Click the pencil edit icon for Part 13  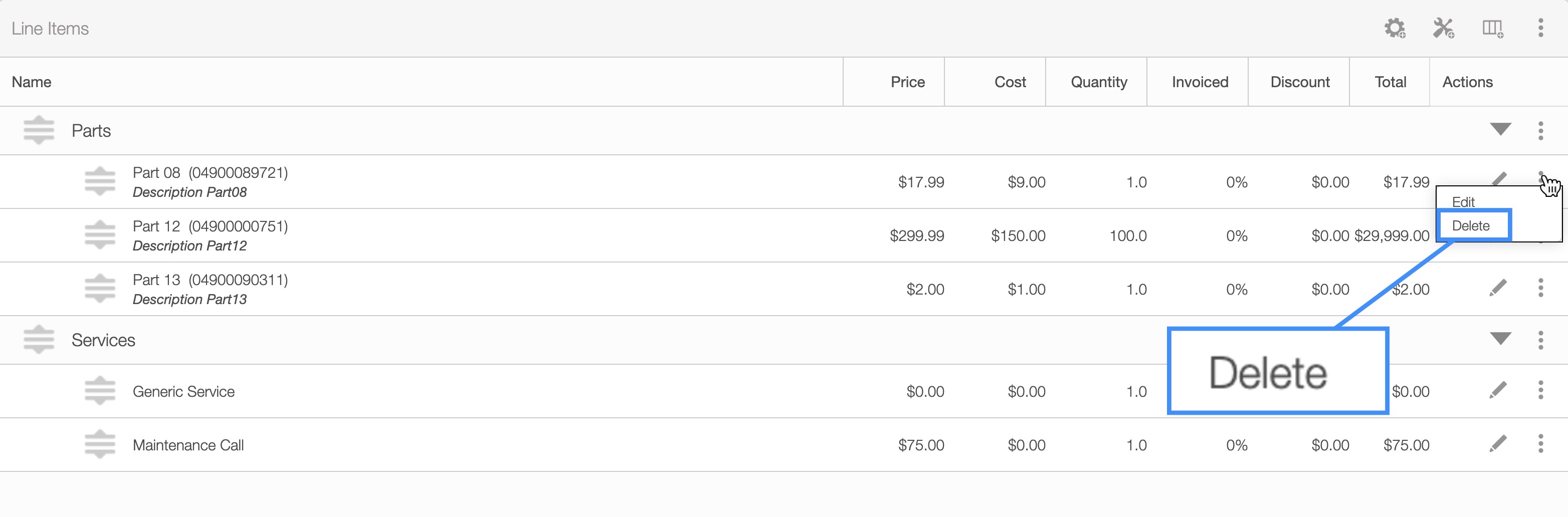1498,288
